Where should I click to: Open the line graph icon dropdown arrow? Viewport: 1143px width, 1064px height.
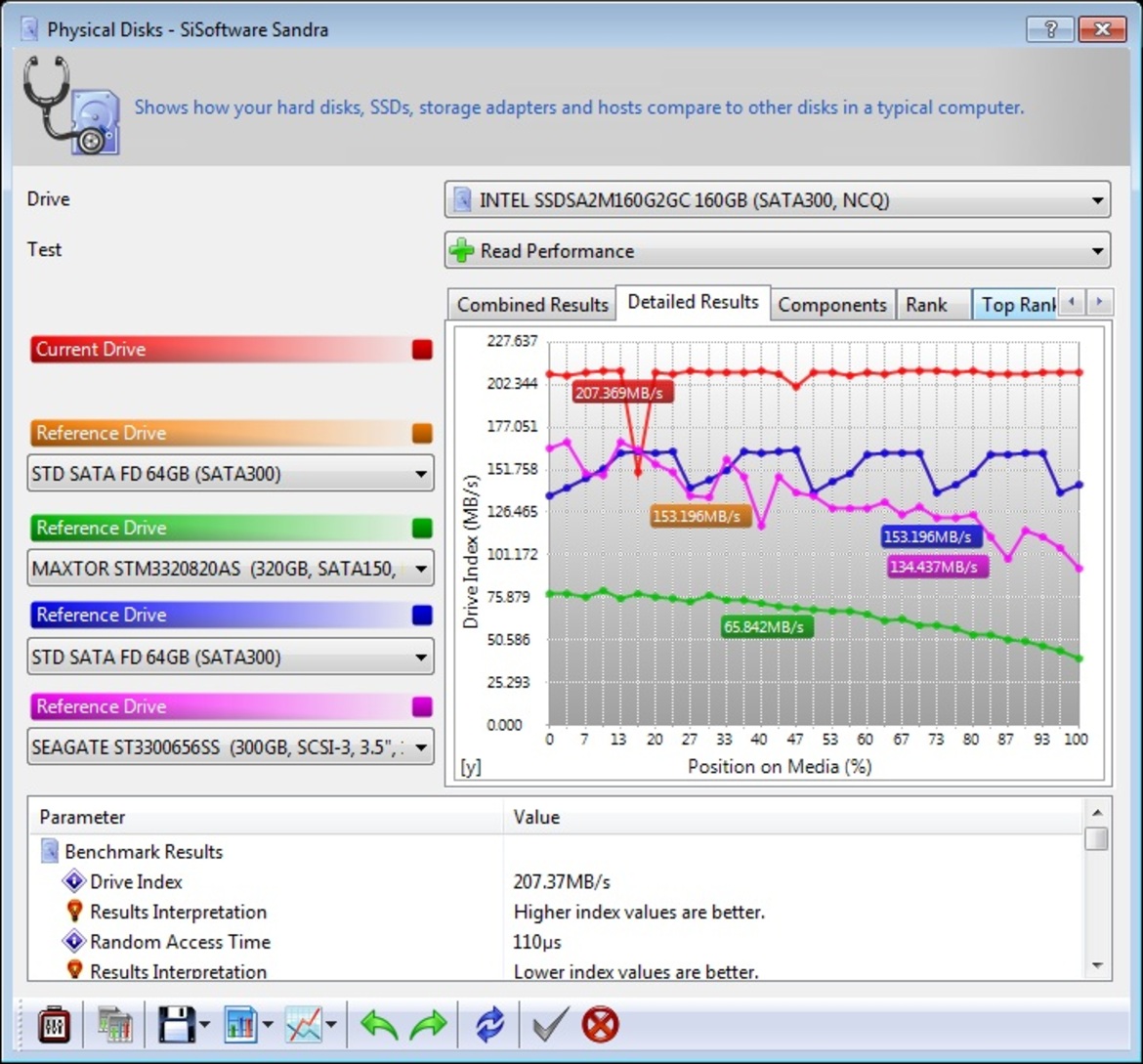point(332,1025)
